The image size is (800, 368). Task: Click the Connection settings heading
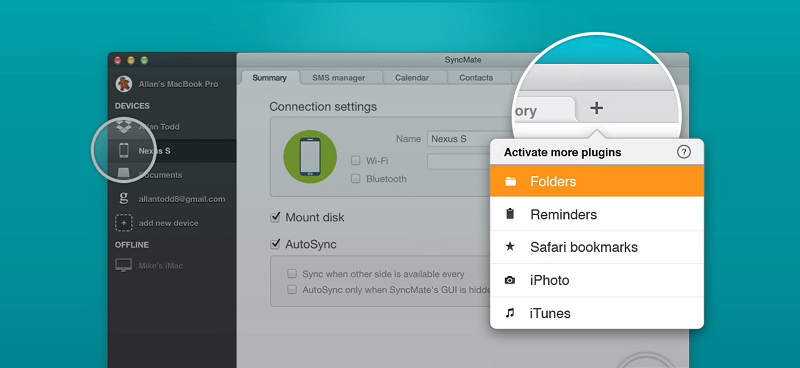point(323,107)
